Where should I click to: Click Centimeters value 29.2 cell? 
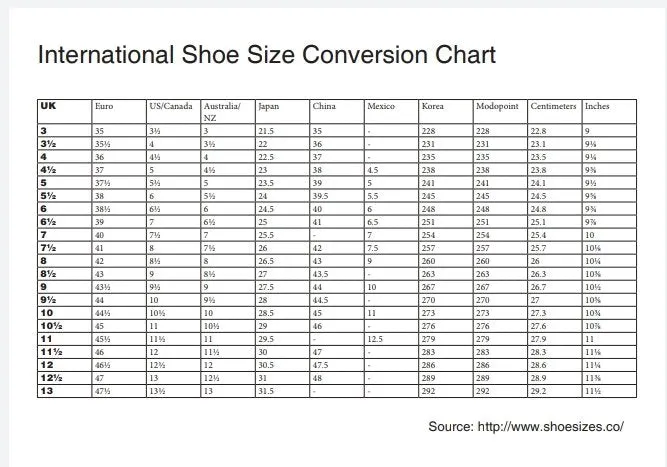pyautogui.click(x=538, y=391)
